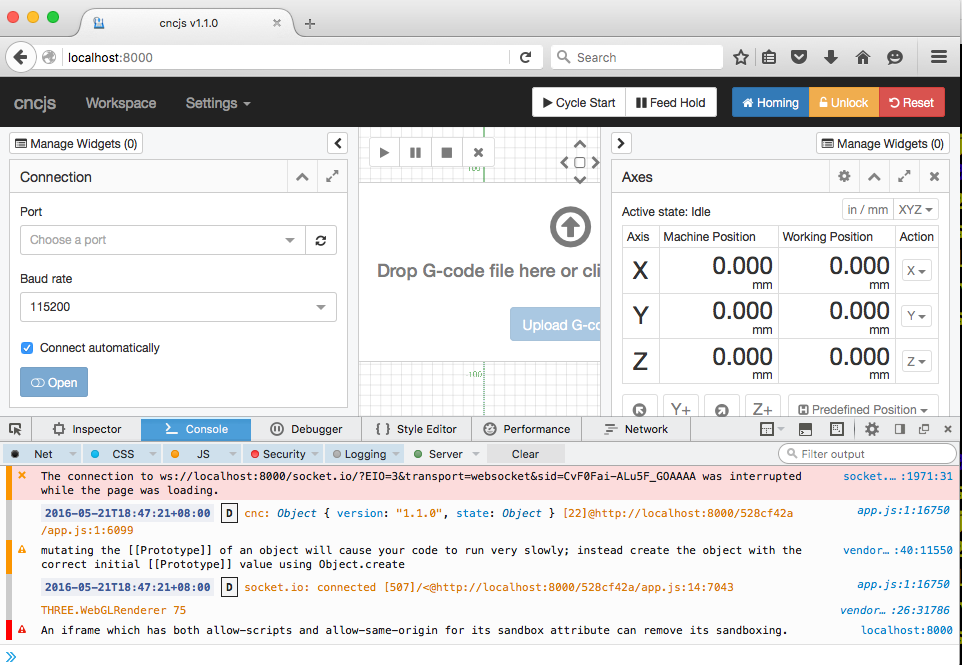Expand the Settings menu in navbar
This screenshot has height=665, width=962.
click(218, 103)
